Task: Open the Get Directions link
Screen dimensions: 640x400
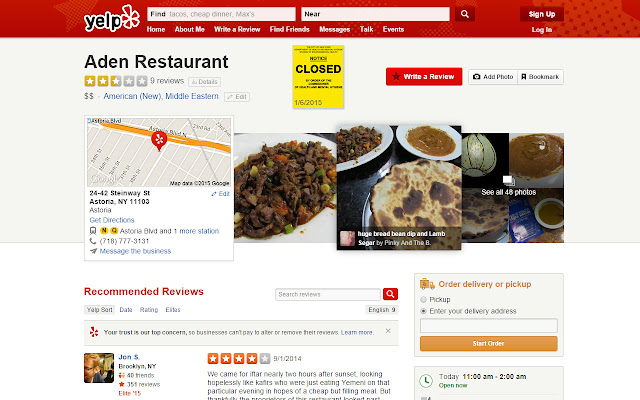Action: [112, 220]
